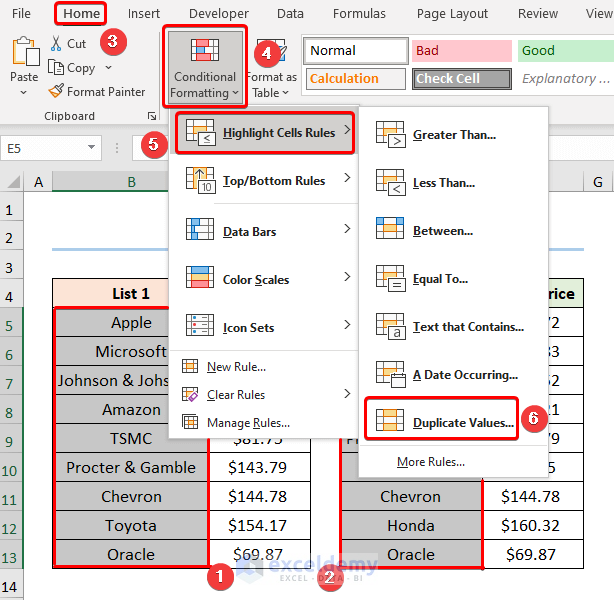Click the Top/Bottom Rules icon
614x600 pixels.
[200, 180]
